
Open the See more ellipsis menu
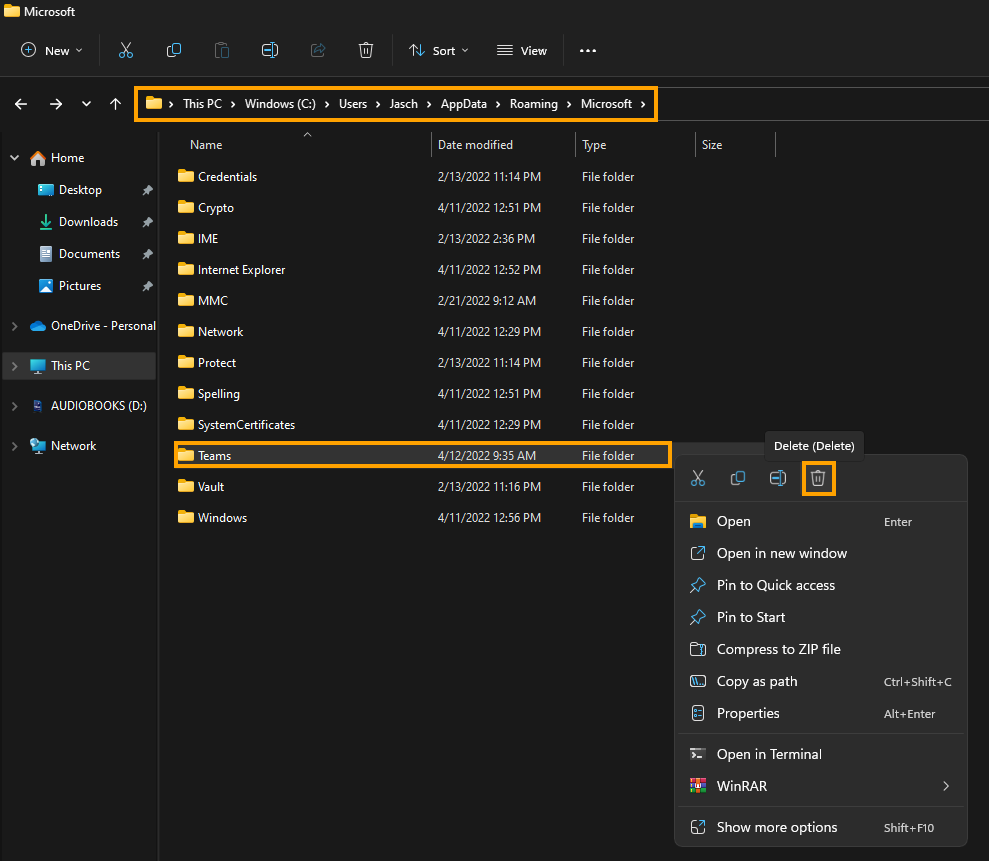coord(588,50)
